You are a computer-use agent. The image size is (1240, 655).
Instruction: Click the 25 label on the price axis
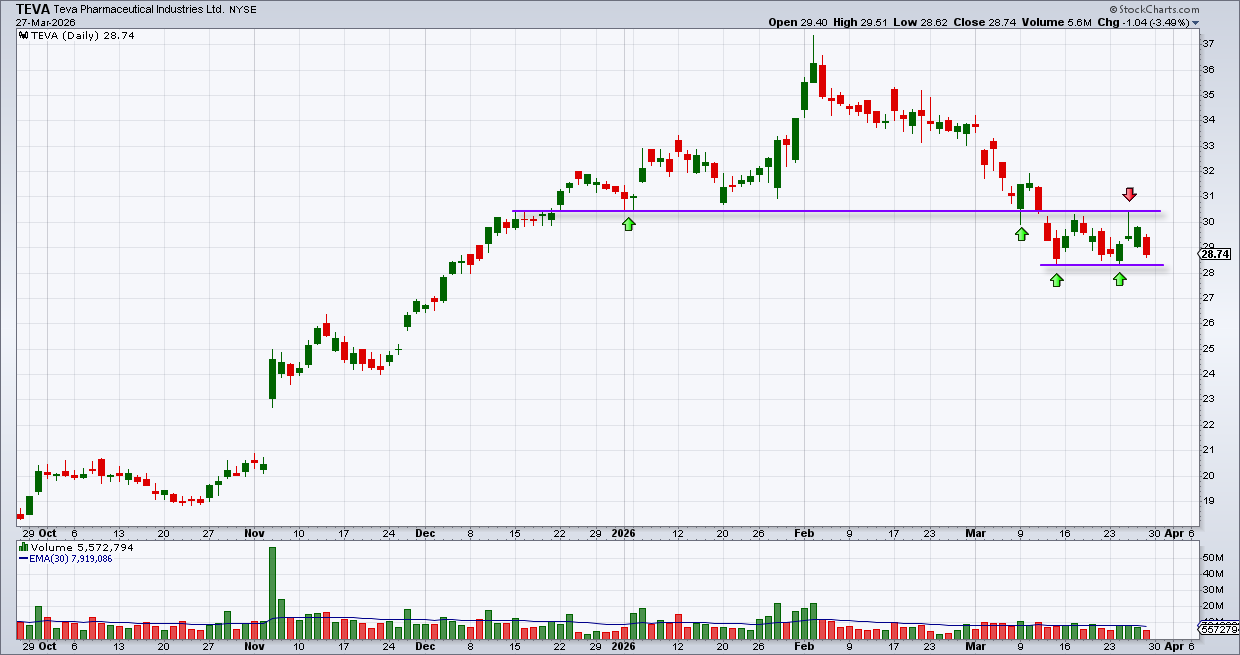pos(1207,348)
